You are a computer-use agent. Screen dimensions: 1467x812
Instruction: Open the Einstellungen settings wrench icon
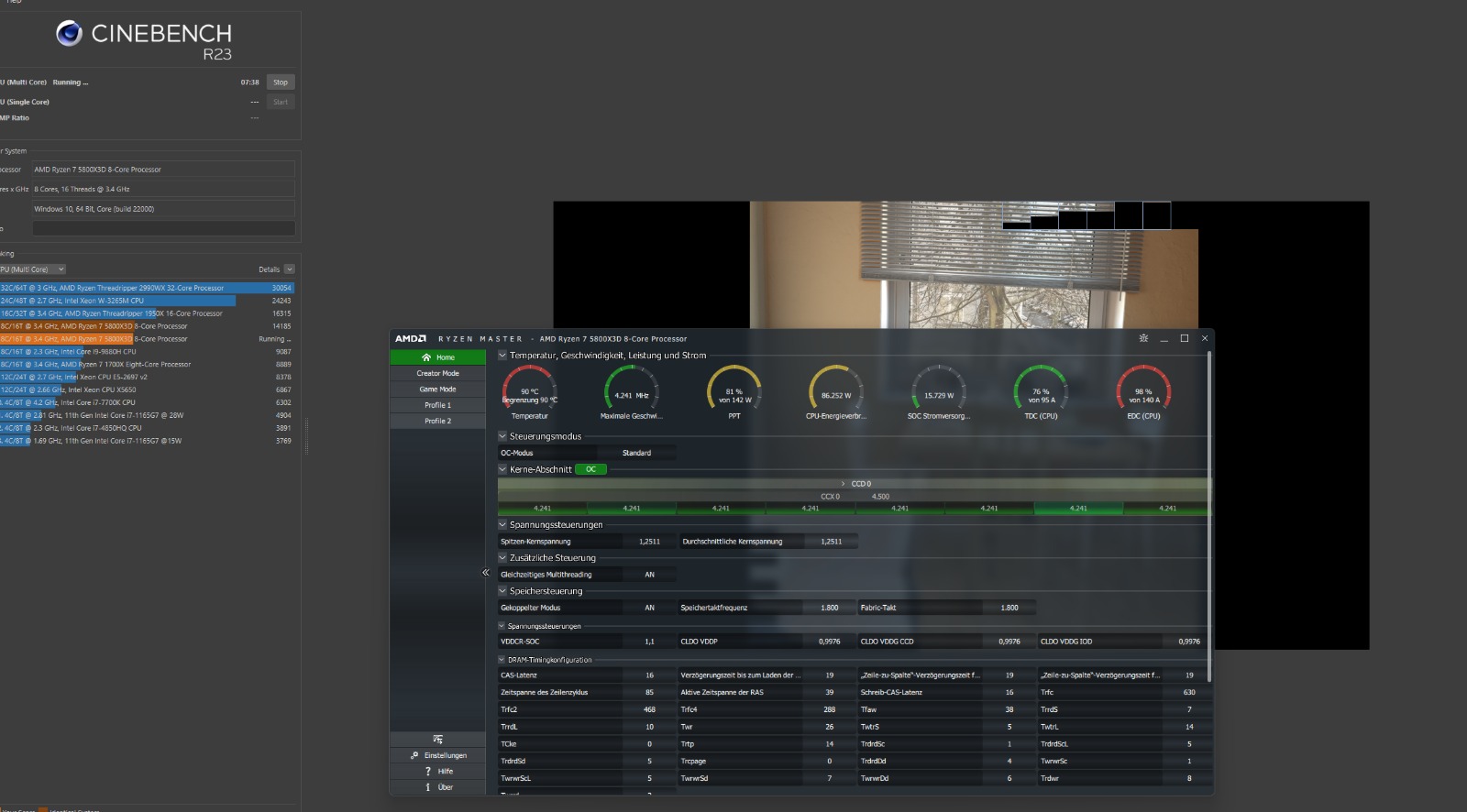point(414,755)
